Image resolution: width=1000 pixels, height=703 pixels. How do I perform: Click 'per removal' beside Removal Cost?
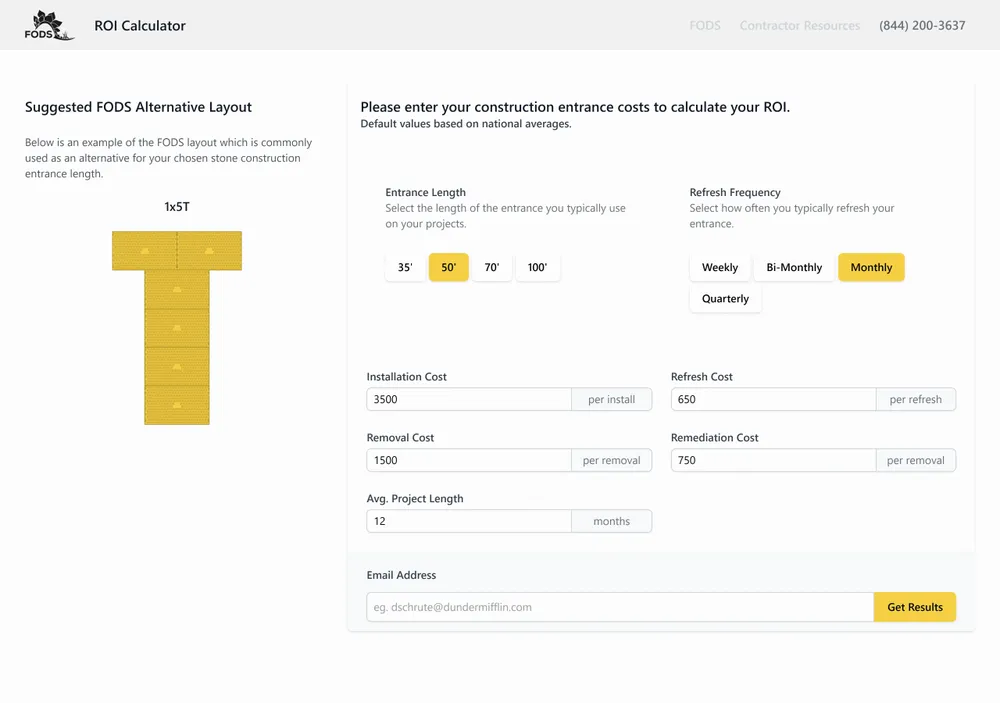tap(612, 460)
